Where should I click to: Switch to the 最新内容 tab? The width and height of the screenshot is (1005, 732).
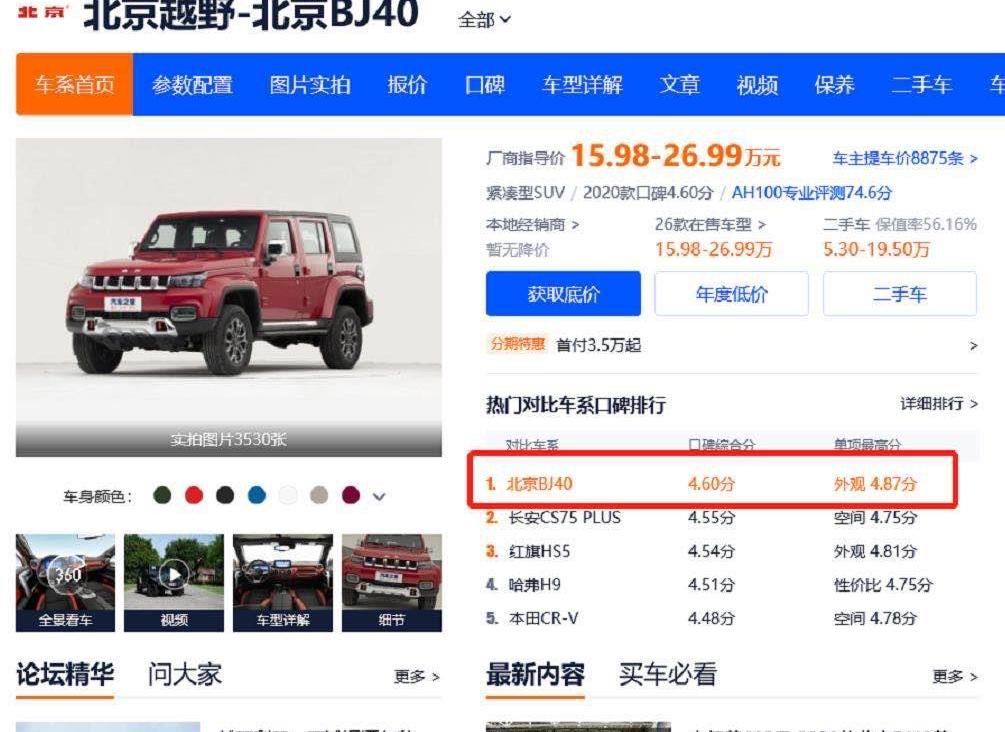[535, 675]
